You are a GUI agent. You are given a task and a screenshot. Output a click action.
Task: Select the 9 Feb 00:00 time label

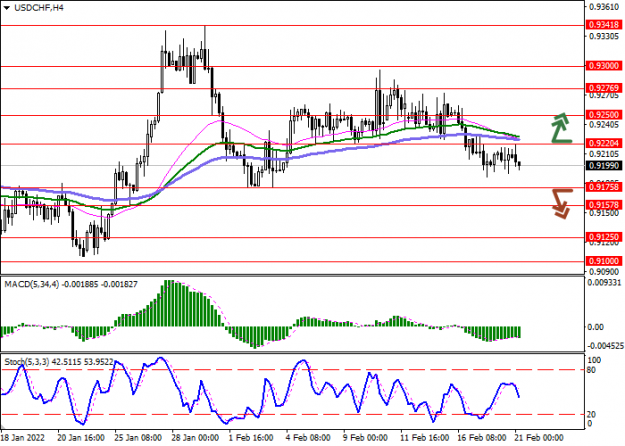pos(366,438)
